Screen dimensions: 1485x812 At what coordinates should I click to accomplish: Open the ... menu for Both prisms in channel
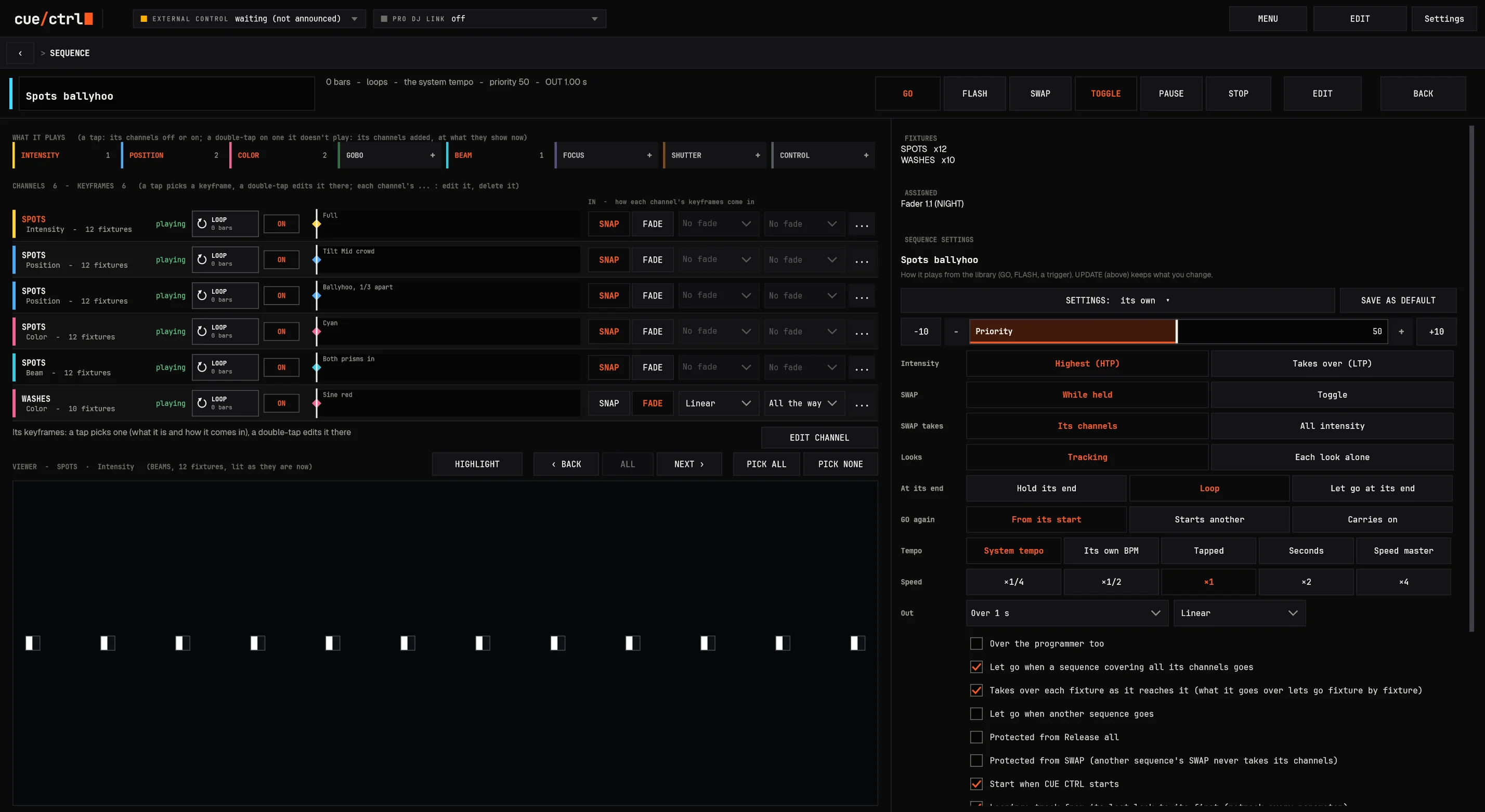coord(861,368)
